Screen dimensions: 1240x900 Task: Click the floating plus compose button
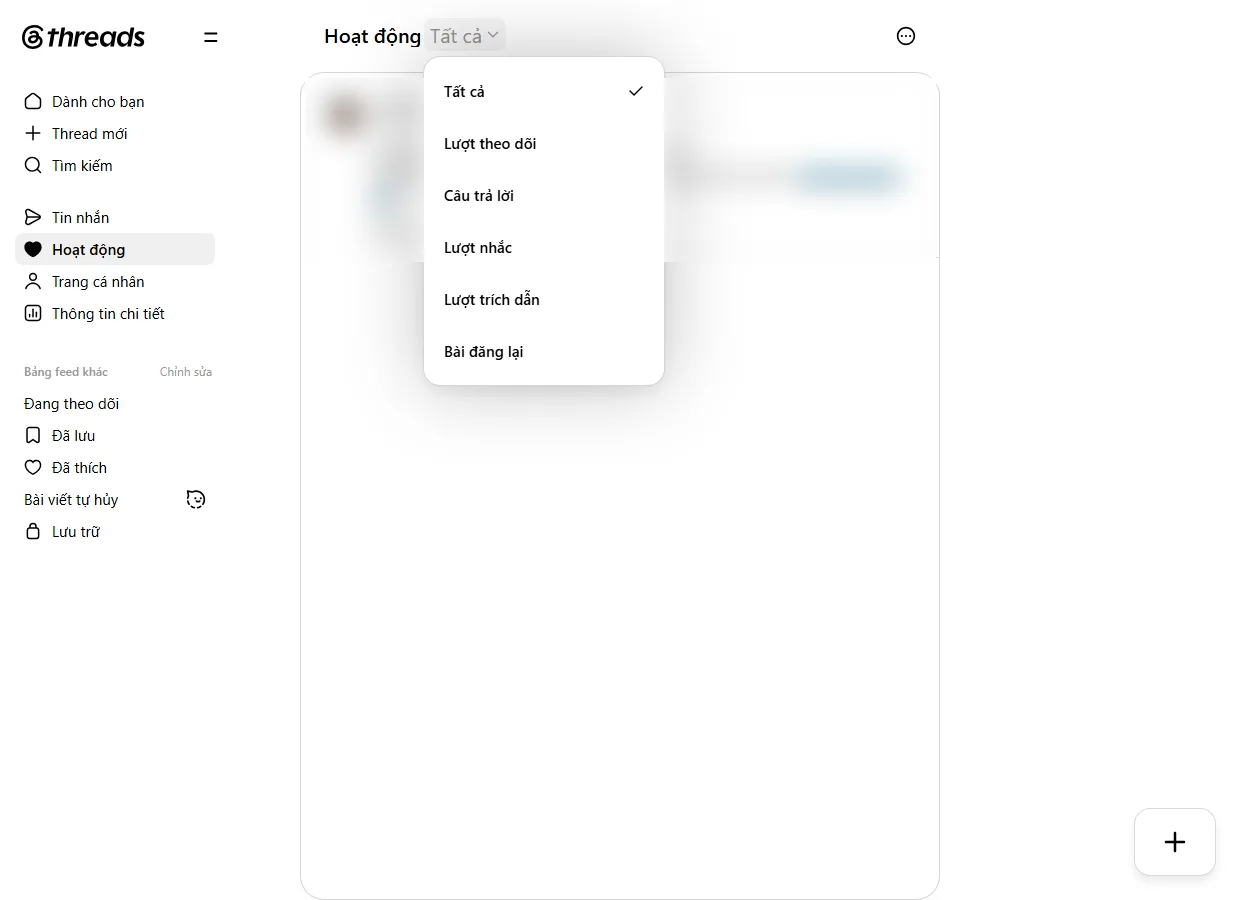[1175, 842]
